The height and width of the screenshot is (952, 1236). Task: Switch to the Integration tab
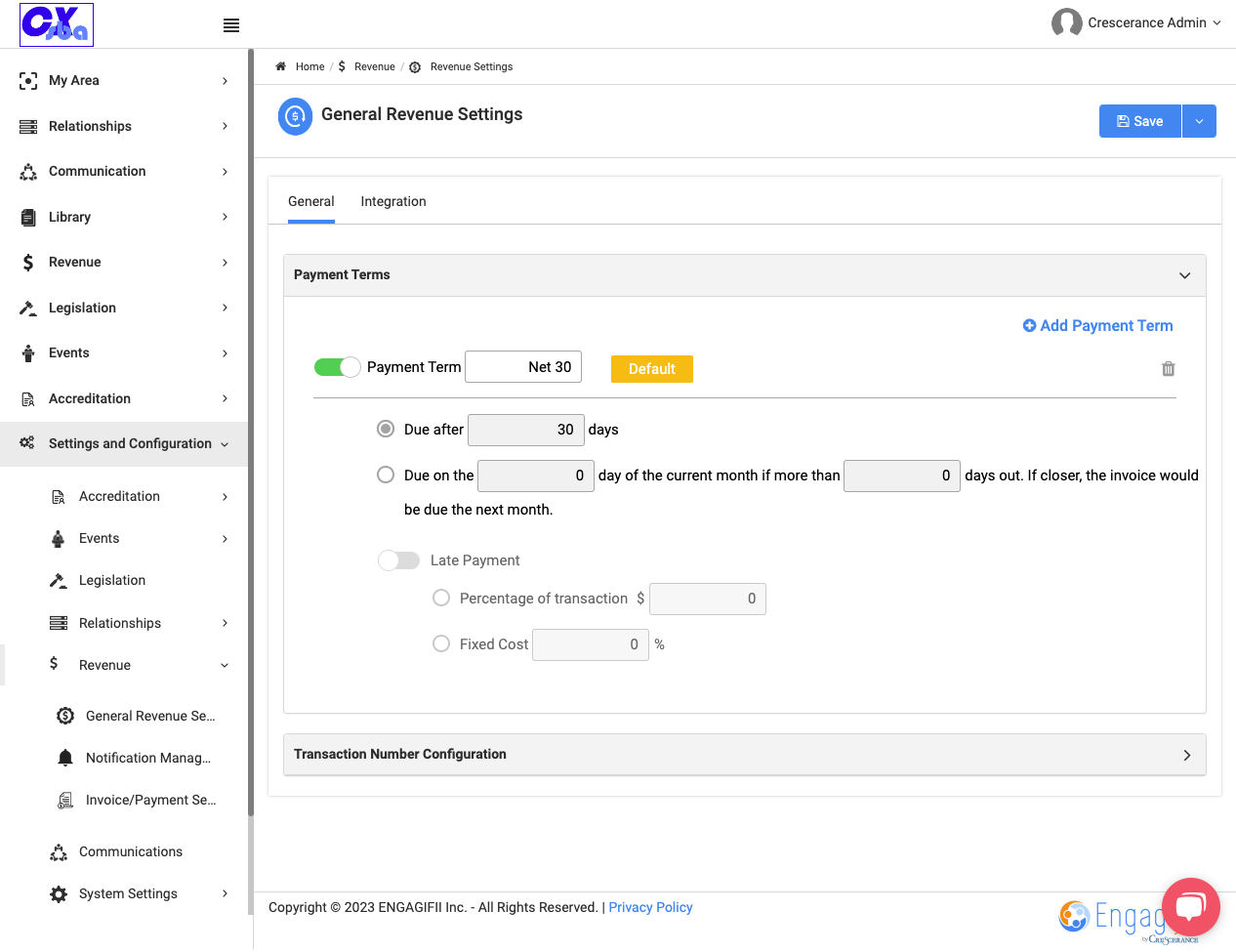coord(393,201)
